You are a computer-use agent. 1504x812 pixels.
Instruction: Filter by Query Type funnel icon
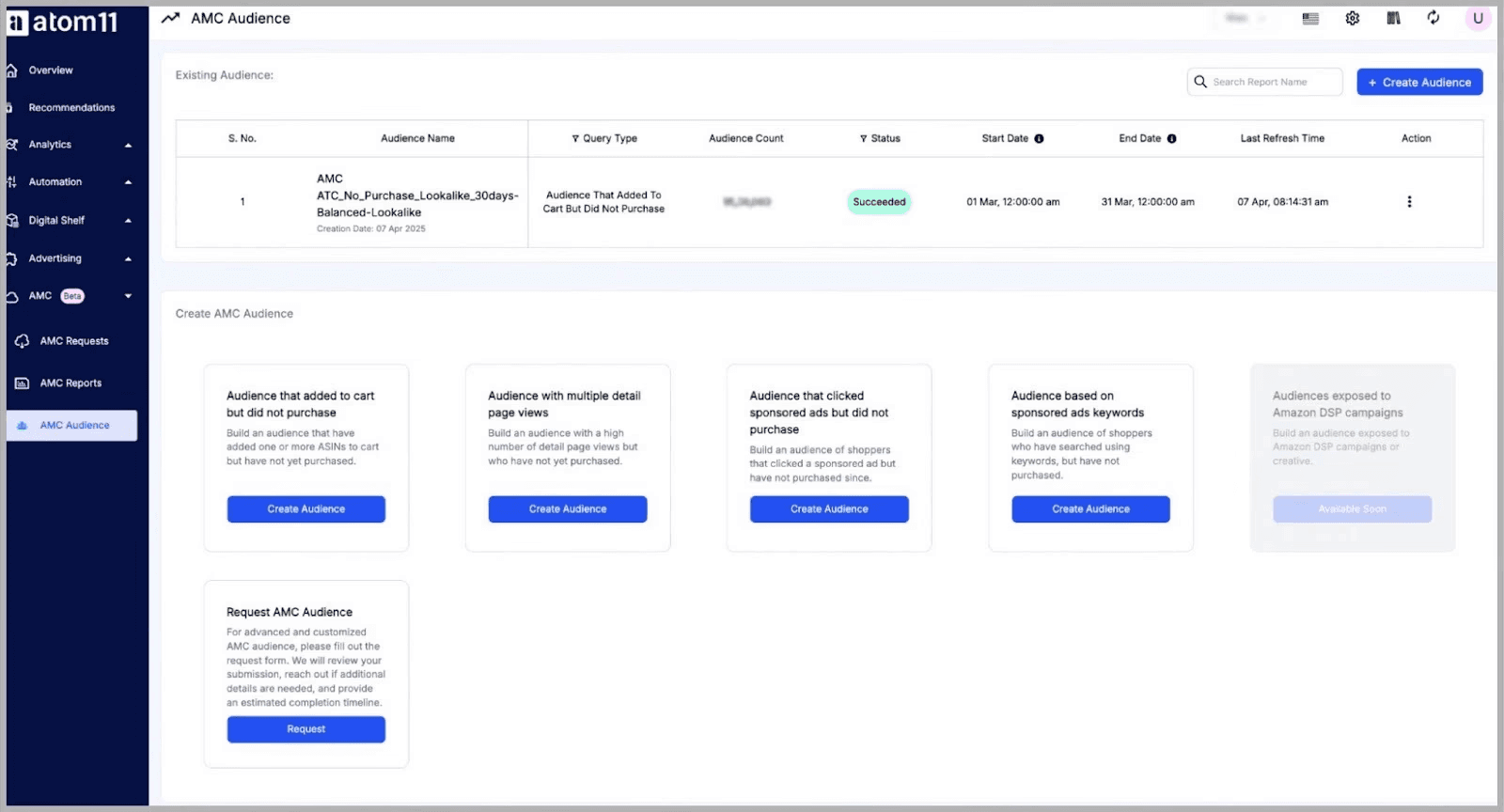coord(575,138)
